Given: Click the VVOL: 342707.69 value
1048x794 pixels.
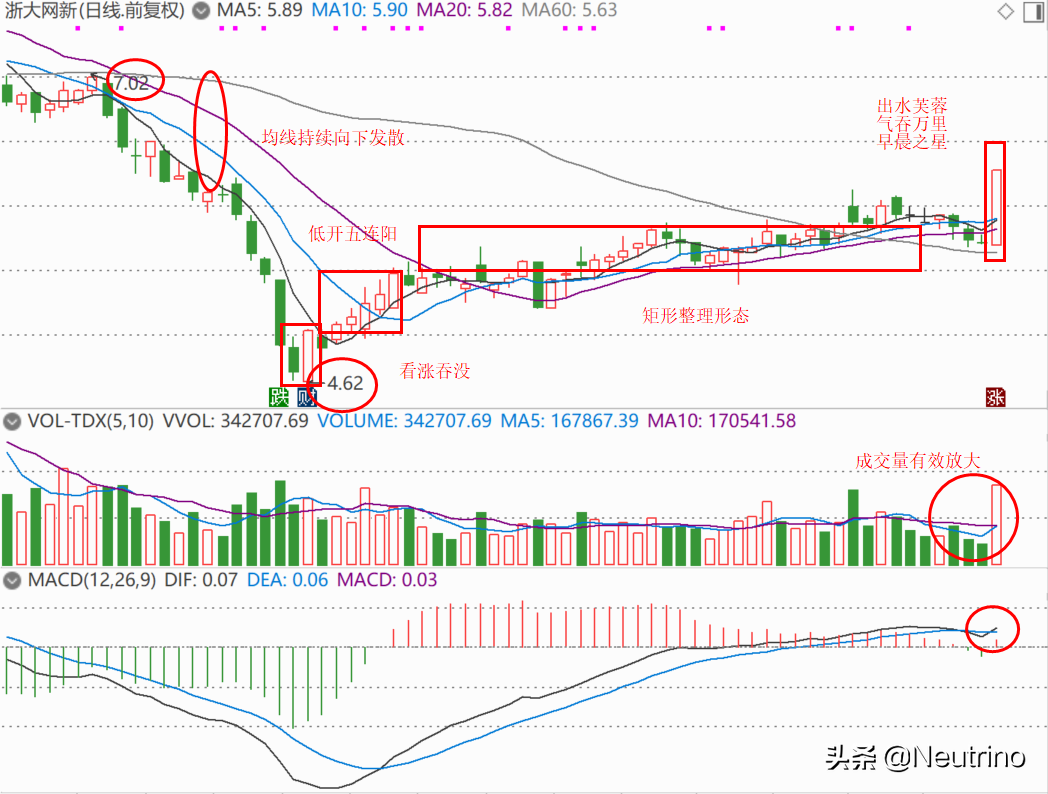Looking at the screenshot, I should tap(235, 421).
